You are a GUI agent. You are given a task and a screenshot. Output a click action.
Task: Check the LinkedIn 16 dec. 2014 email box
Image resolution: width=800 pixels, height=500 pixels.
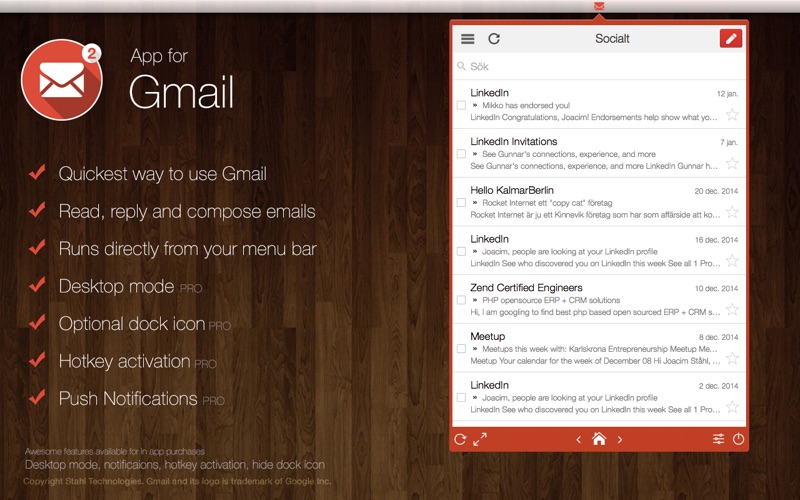[x=461, y=251]
